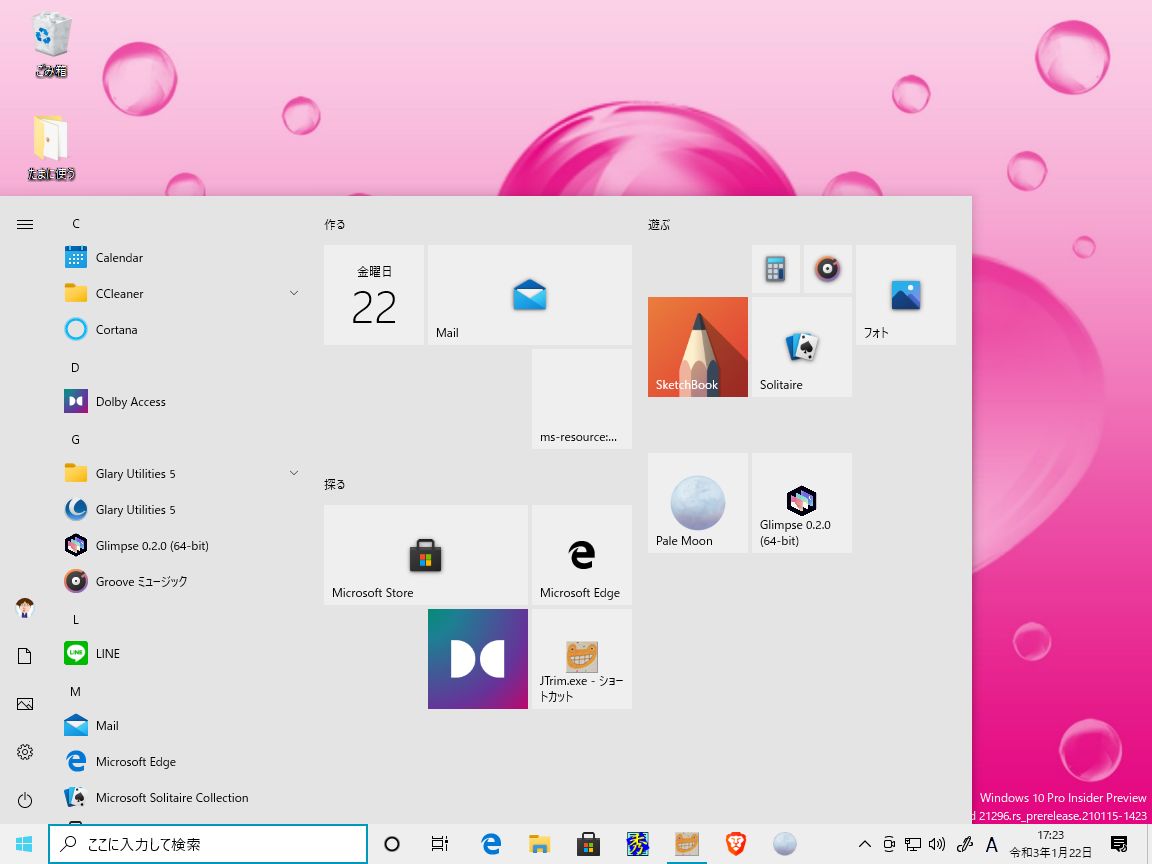Open Brave browser from the taskbar

(735, 844)
